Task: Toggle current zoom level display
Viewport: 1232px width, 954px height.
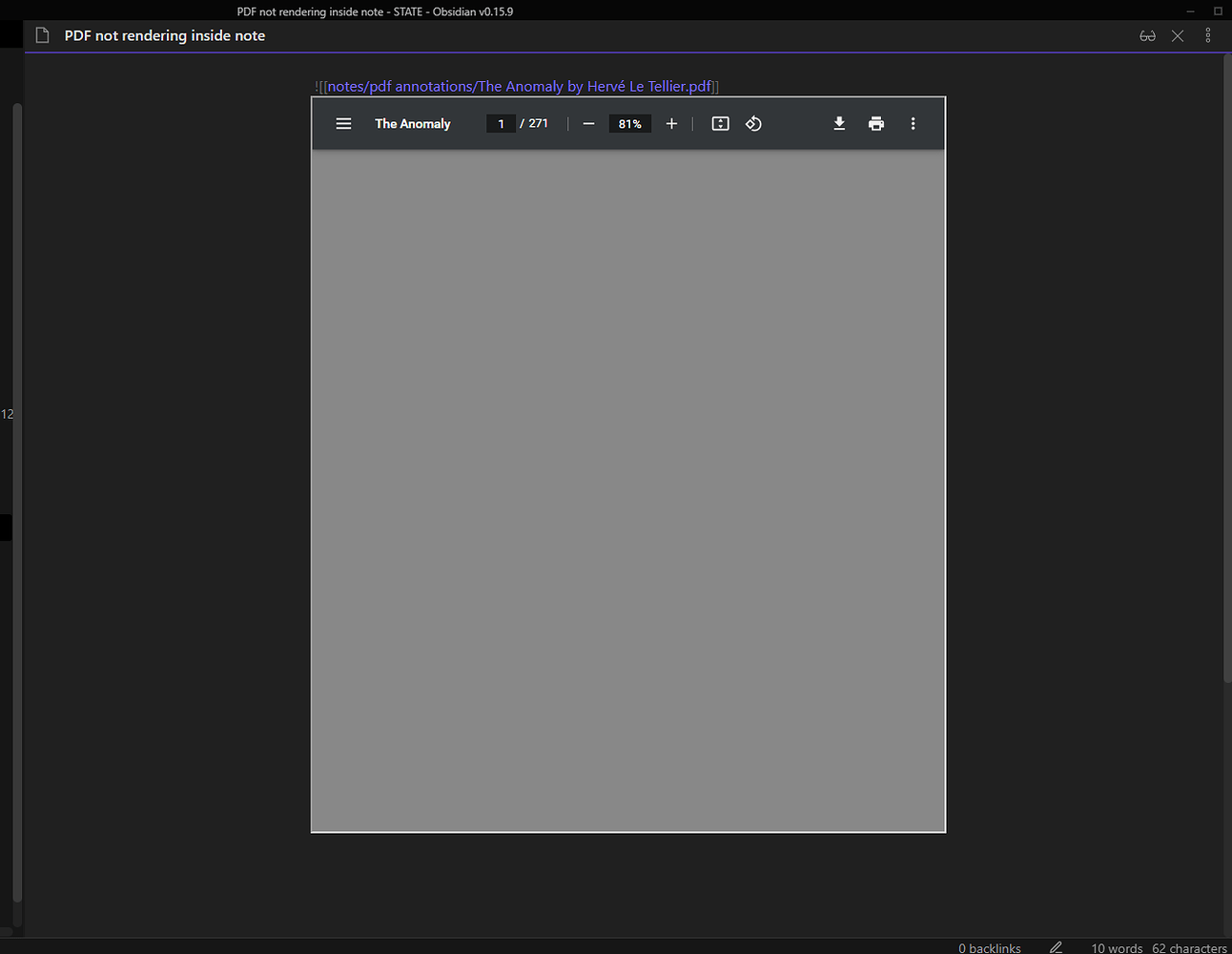Action: point(629,123)
